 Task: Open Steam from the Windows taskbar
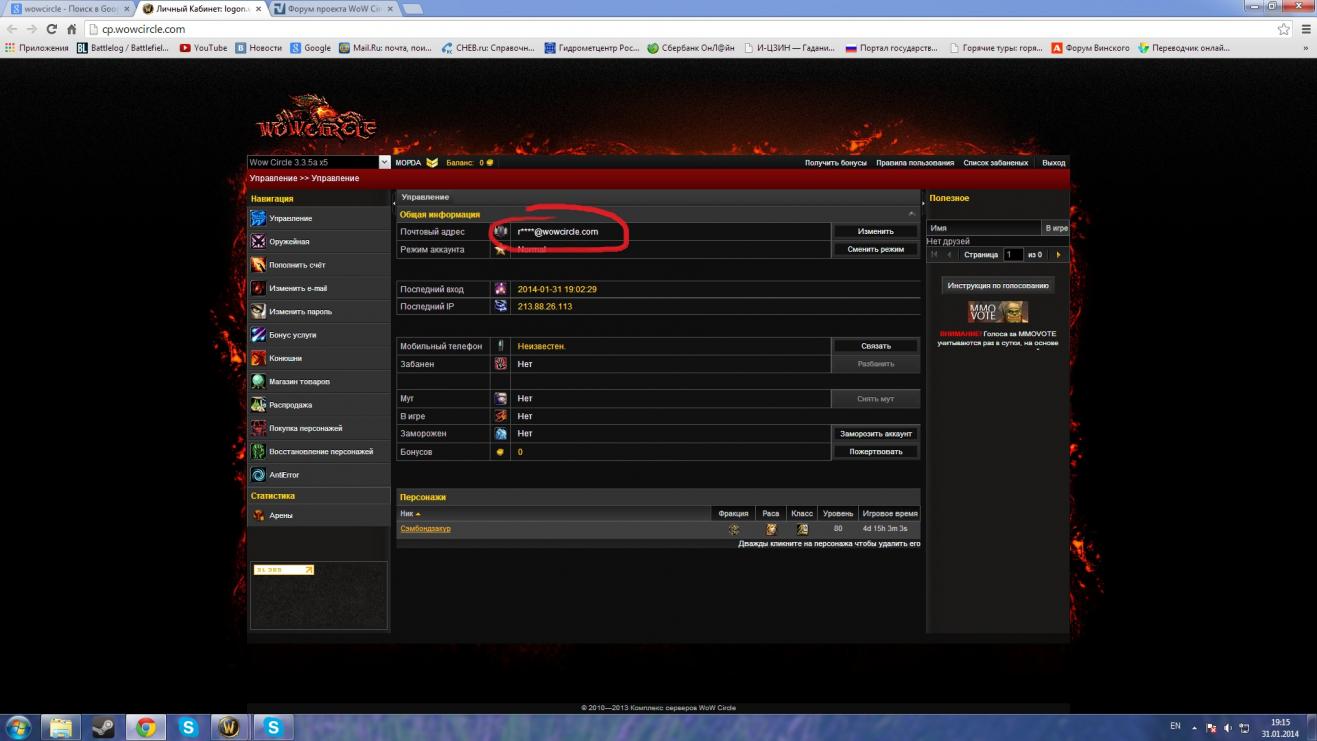click(x=102, y=727)
